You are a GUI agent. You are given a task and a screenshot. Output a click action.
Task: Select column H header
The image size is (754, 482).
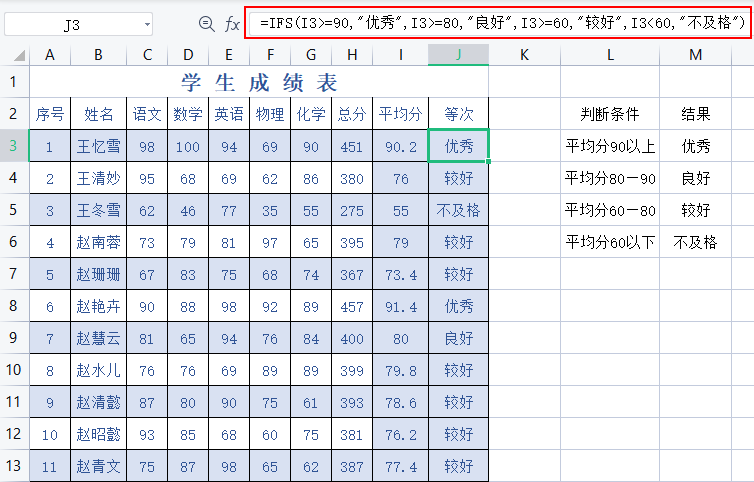(352, 55)
